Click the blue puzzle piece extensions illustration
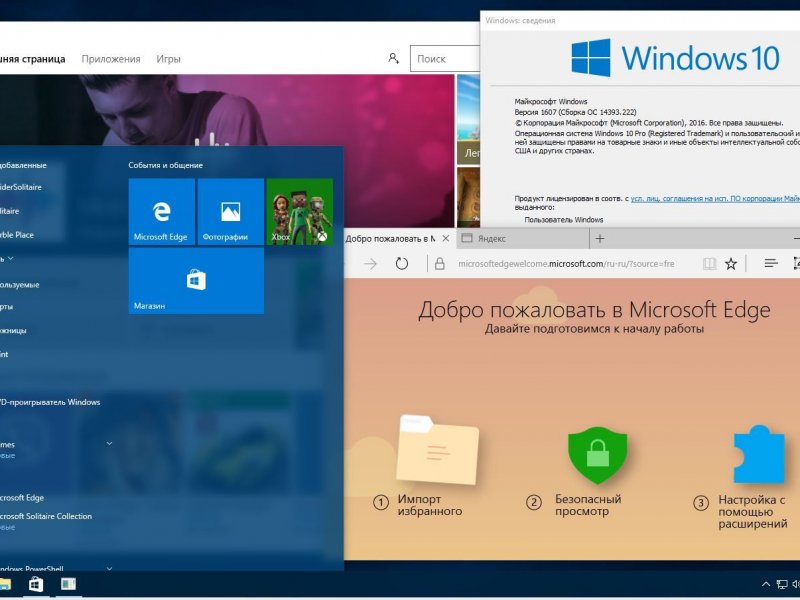 coord(759,455)
